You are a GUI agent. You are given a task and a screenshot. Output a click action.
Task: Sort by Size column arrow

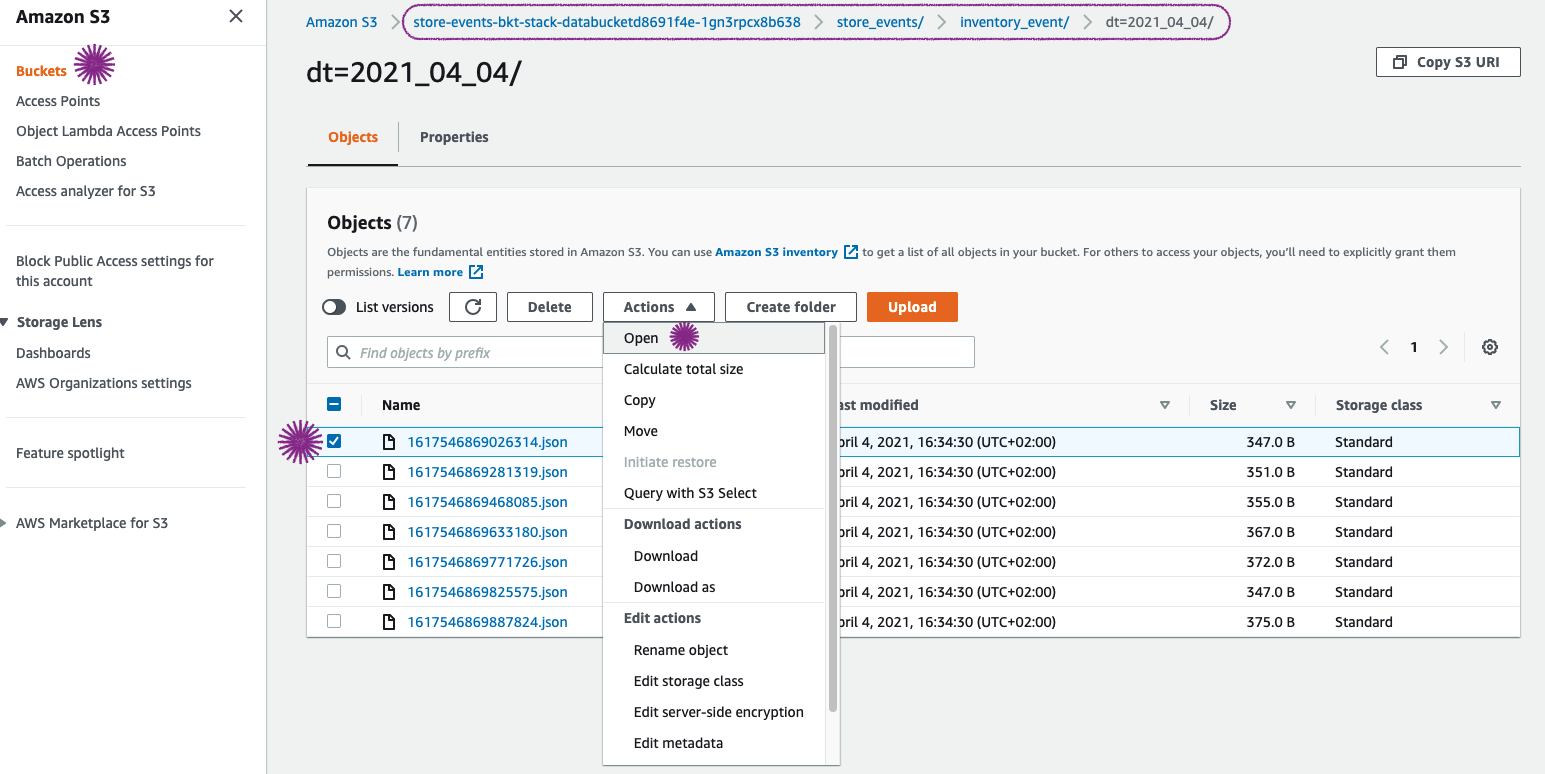[1291, 405]
